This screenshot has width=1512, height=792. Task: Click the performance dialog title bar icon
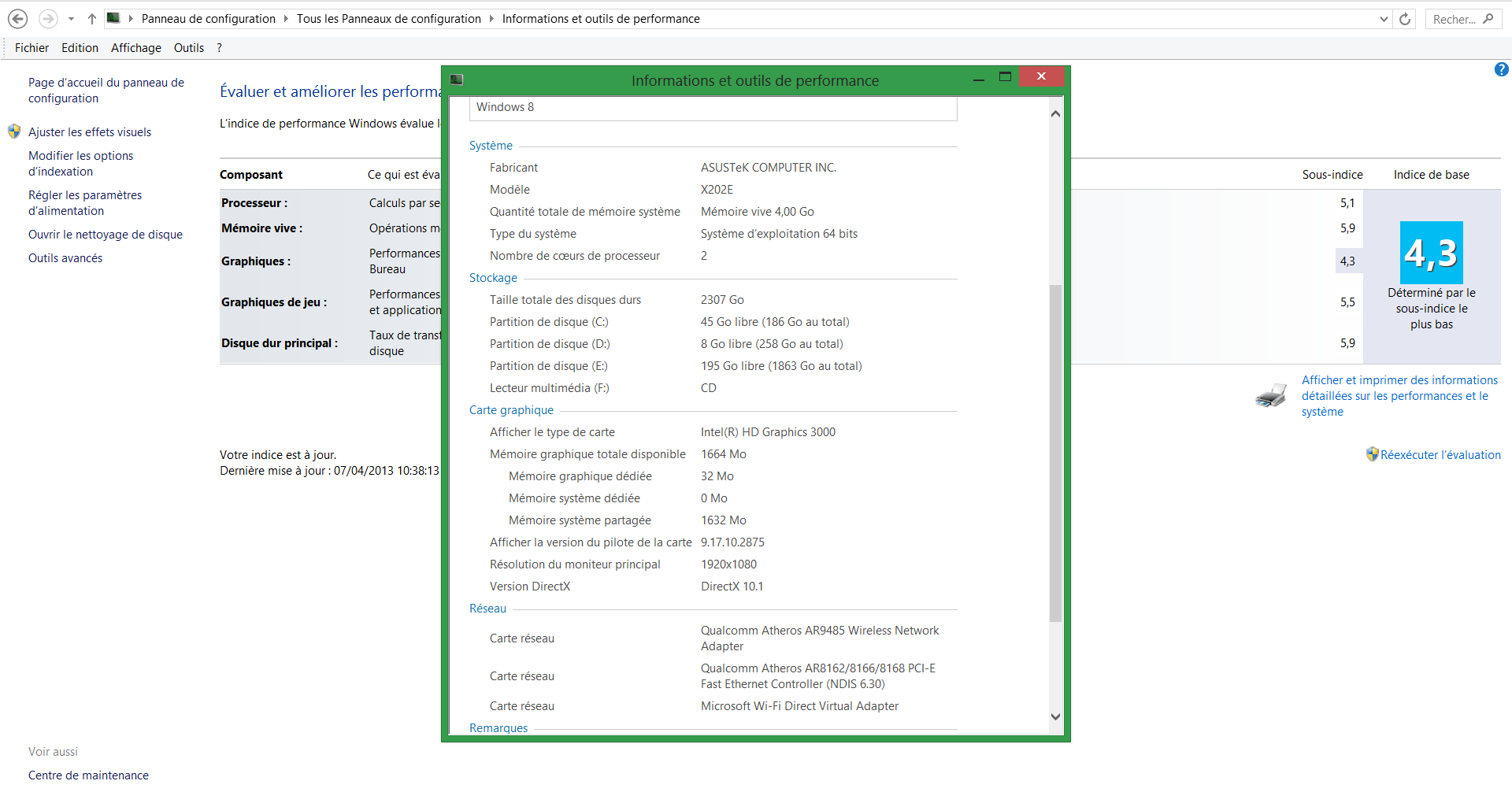click(x=457, y=80)
